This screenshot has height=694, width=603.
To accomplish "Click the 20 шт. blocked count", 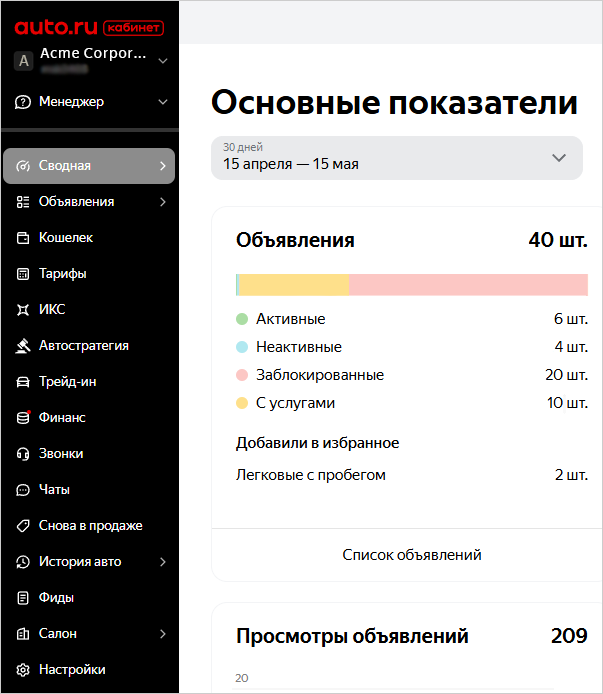I will 566,375.
